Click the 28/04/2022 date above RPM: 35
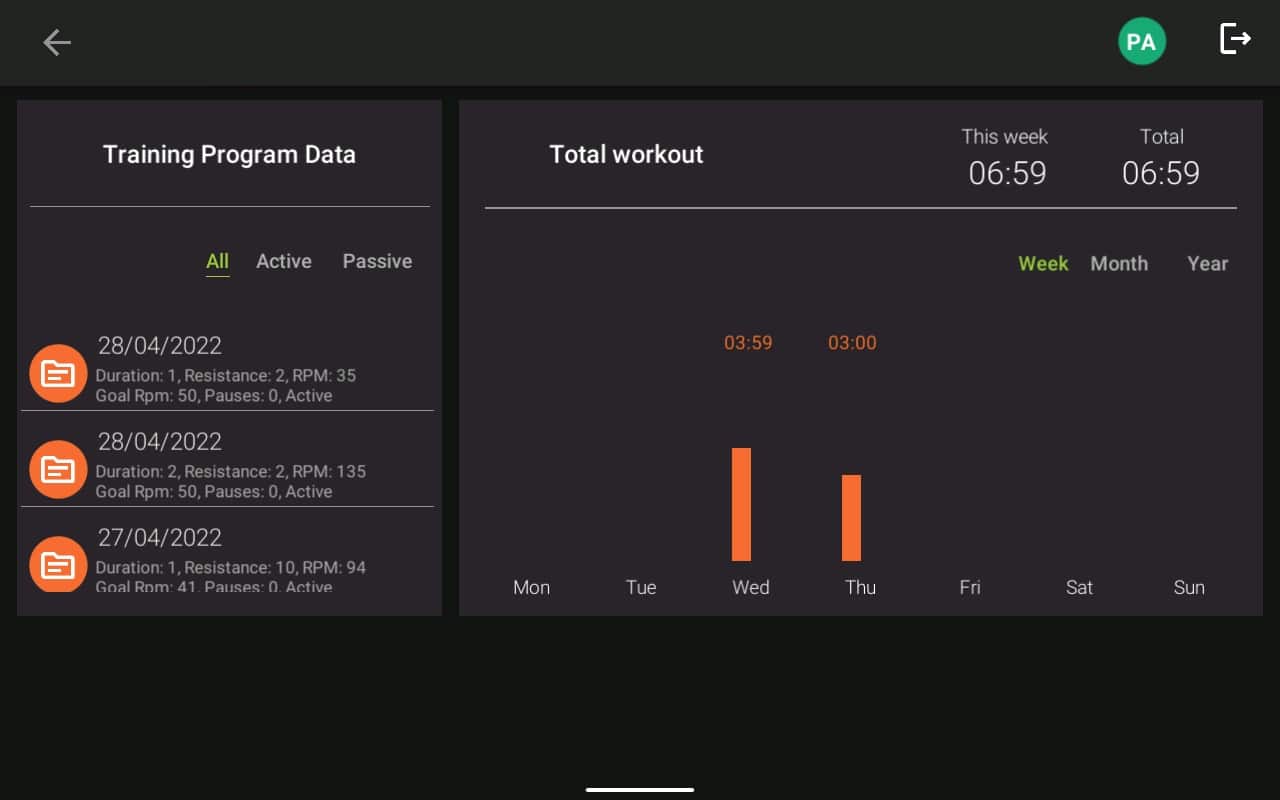 (x=160, y=346)
